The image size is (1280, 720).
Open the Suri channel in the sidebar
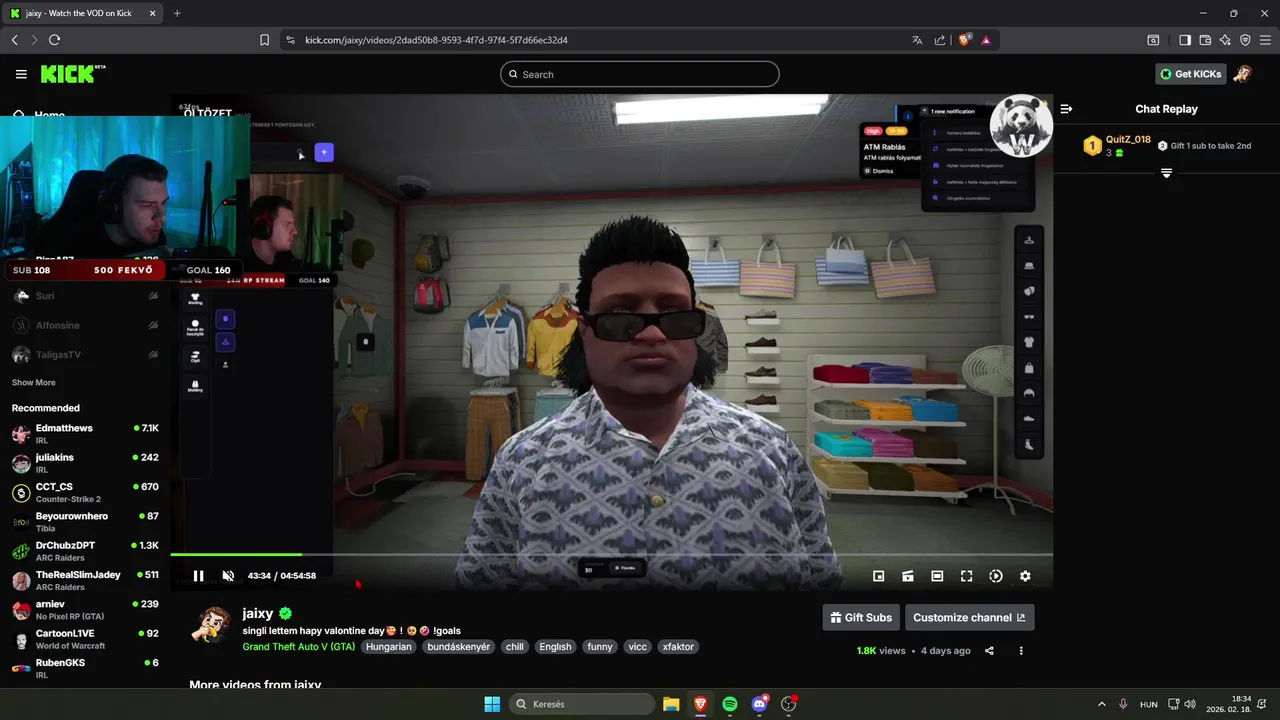tap(85, 296)
